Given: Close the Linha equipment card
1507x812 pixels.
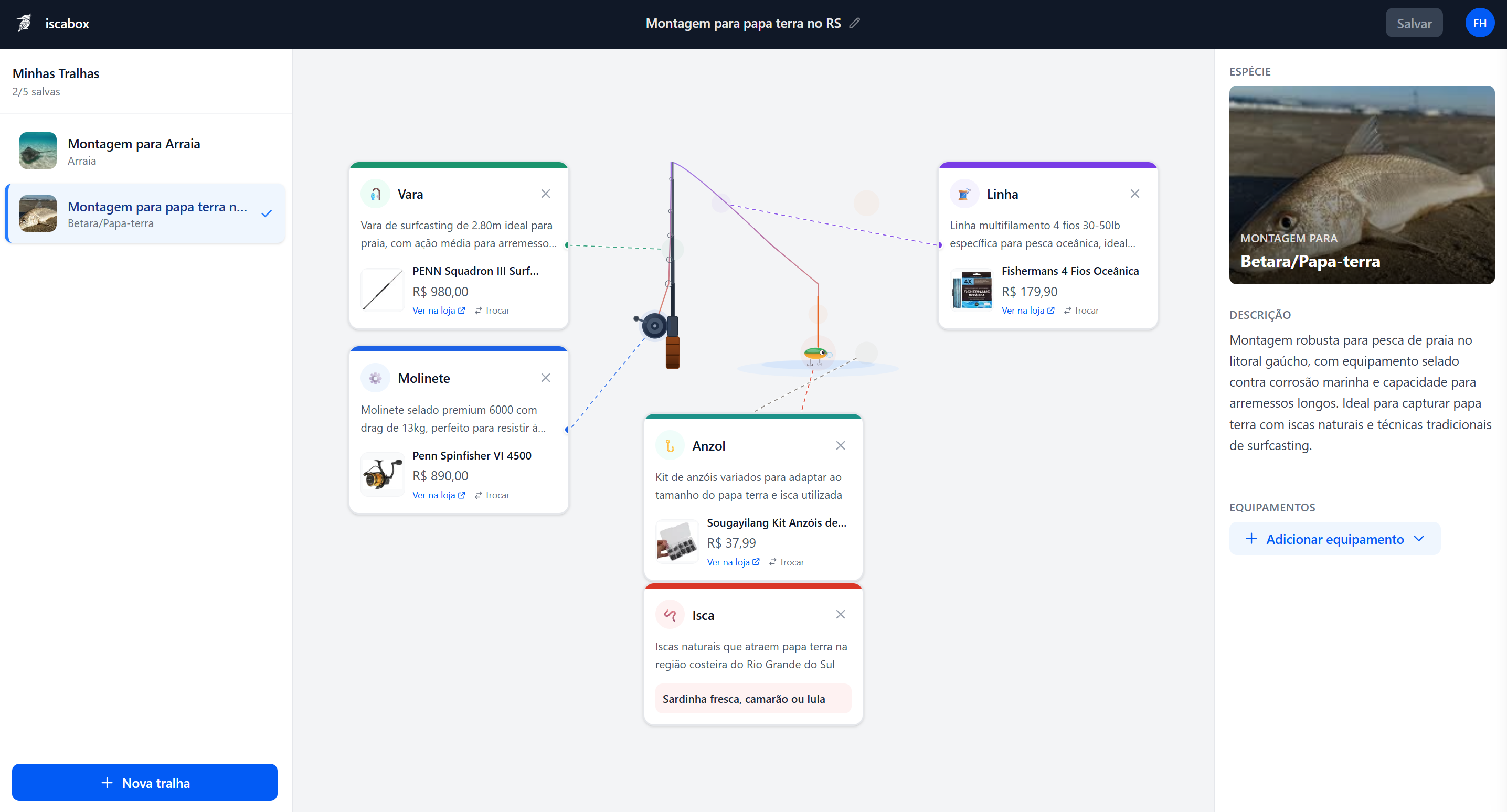Looking at the screenshot, I should [1134, 194].
